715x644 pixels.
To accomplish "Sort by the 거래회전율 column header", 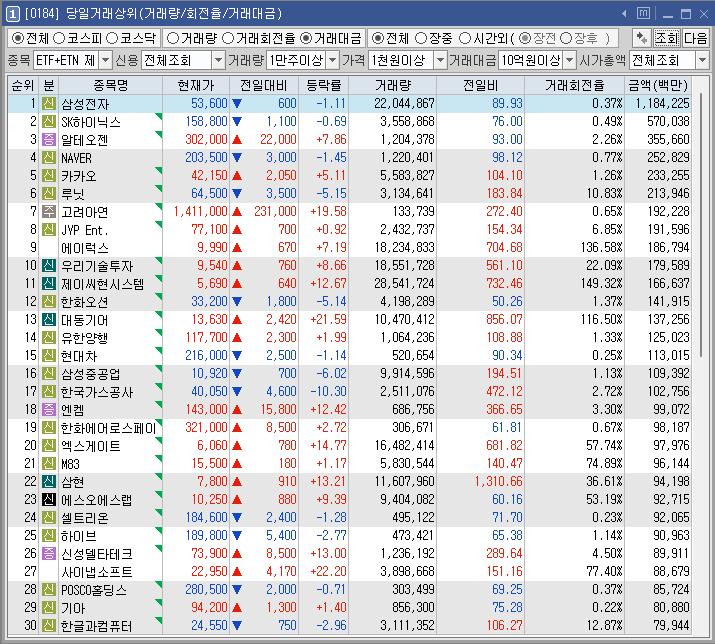I will click(x=575, y=85).
